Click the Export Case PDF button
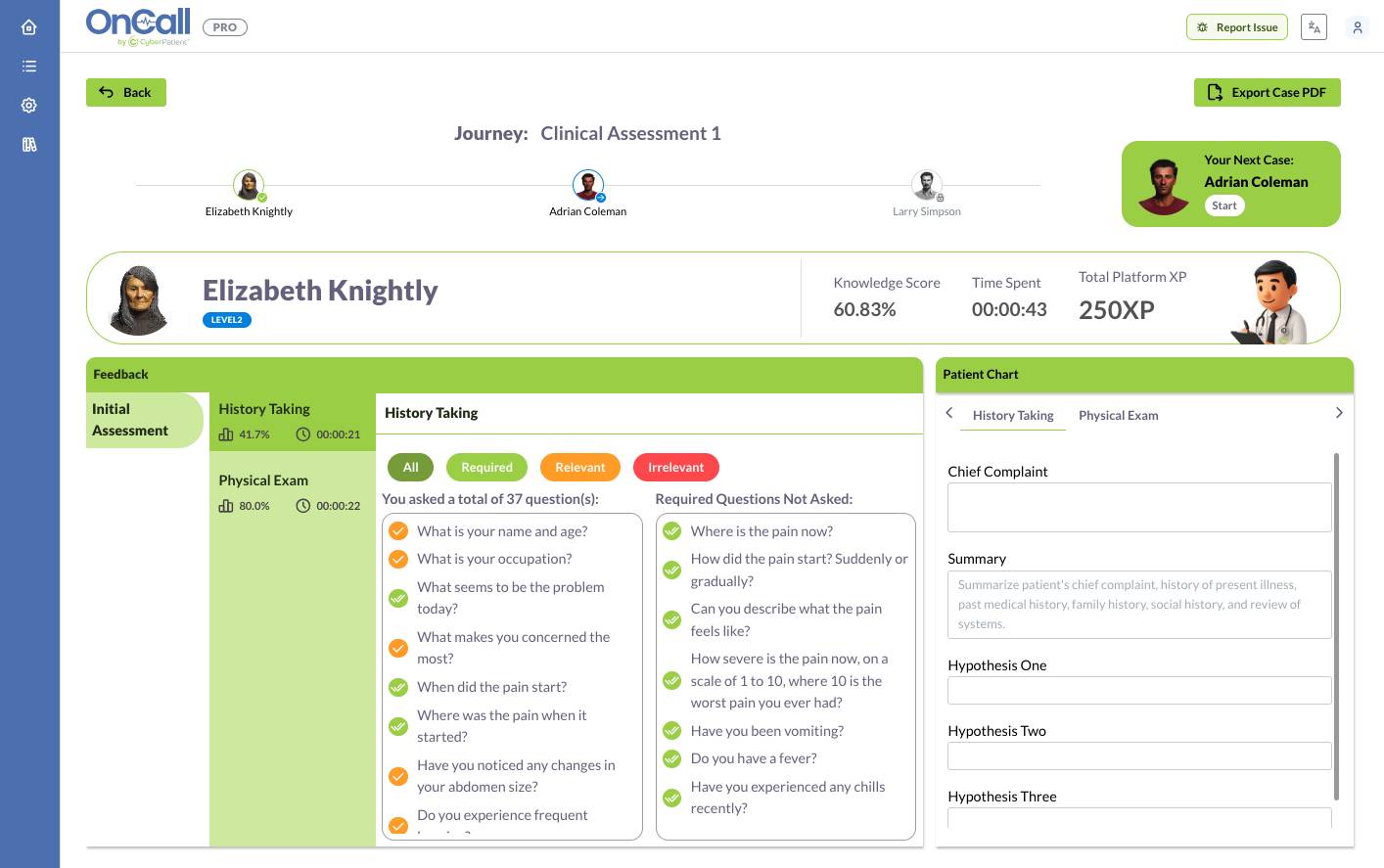This screenshot has width=1384, height=868. [1268, 93]
